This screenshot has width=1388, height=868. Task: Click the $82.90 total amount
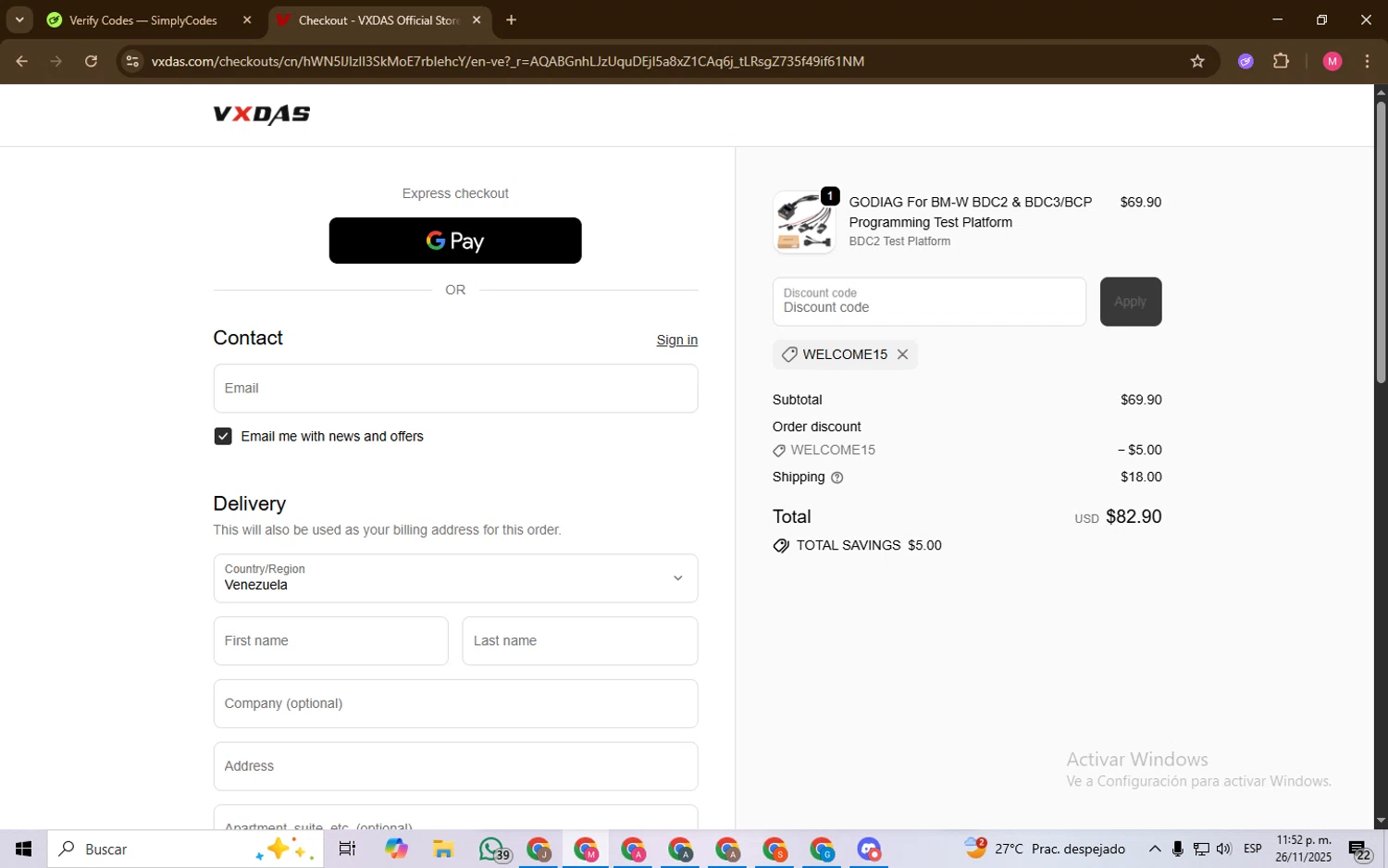point(1134,516)
